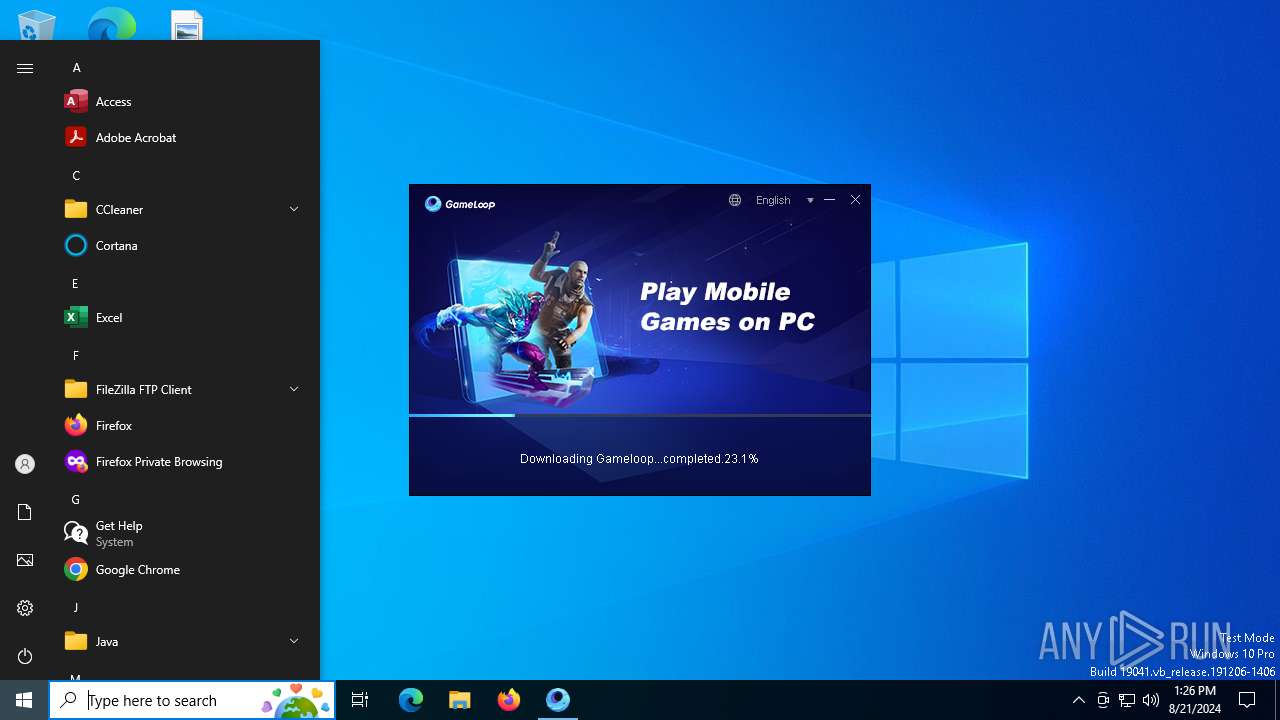Open the network status tray icon

pos(1127,700)
